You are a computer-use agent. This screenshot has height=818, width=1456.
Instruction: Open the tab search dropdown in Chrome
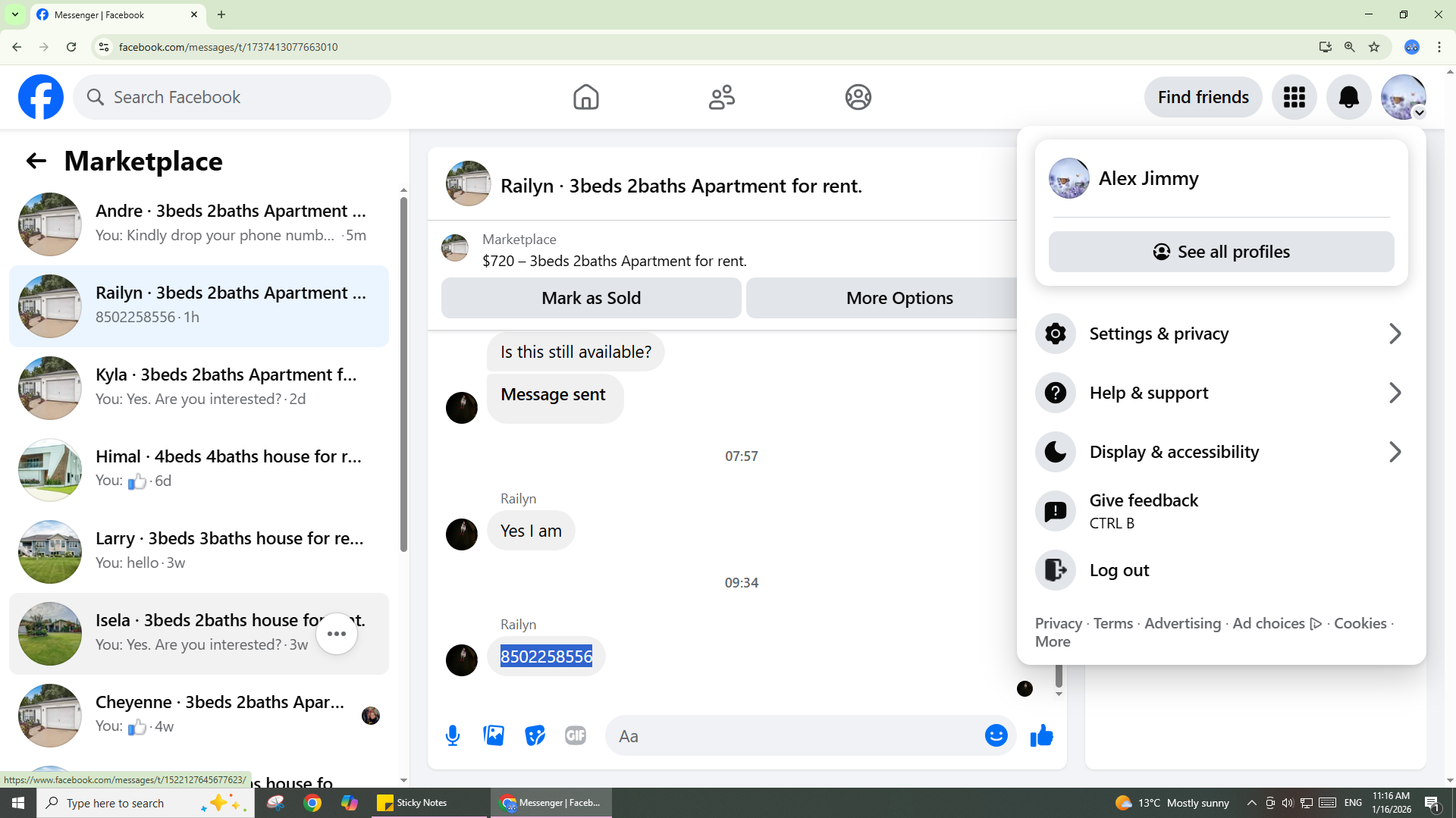(x=14, y=14)
